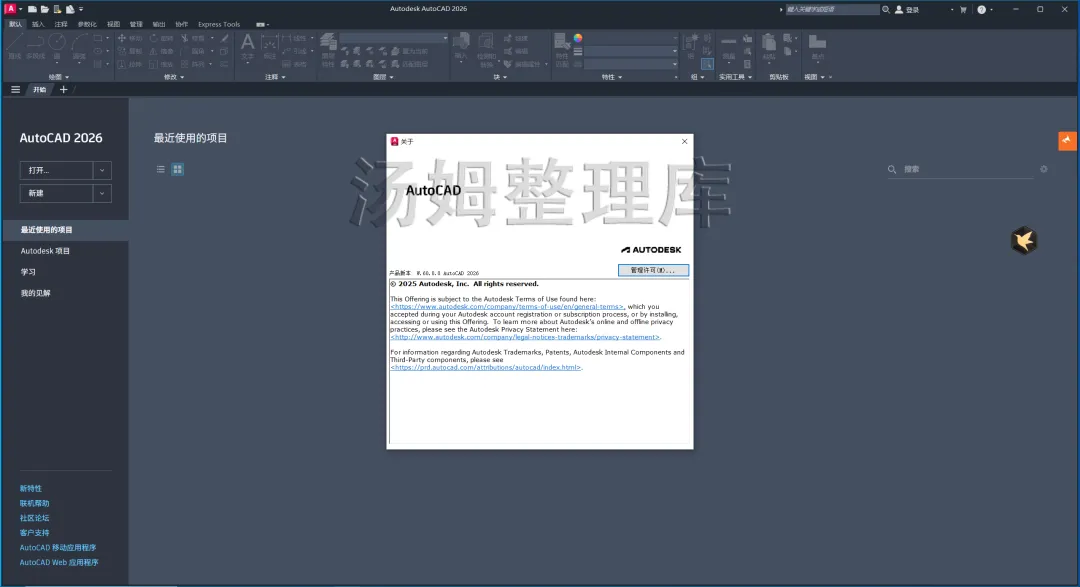Click the search (搜索) field for recent items
1080x587 pixels.
click(x=961, y=169)
